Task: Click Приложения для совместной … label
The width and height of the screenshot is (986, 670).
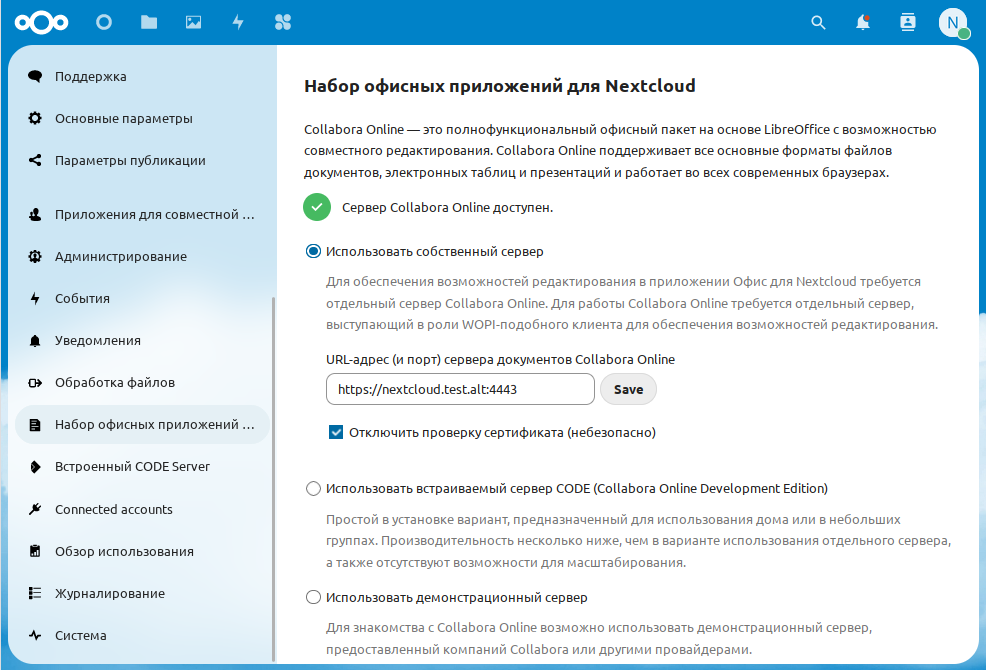Action: [x=155, y=215]
